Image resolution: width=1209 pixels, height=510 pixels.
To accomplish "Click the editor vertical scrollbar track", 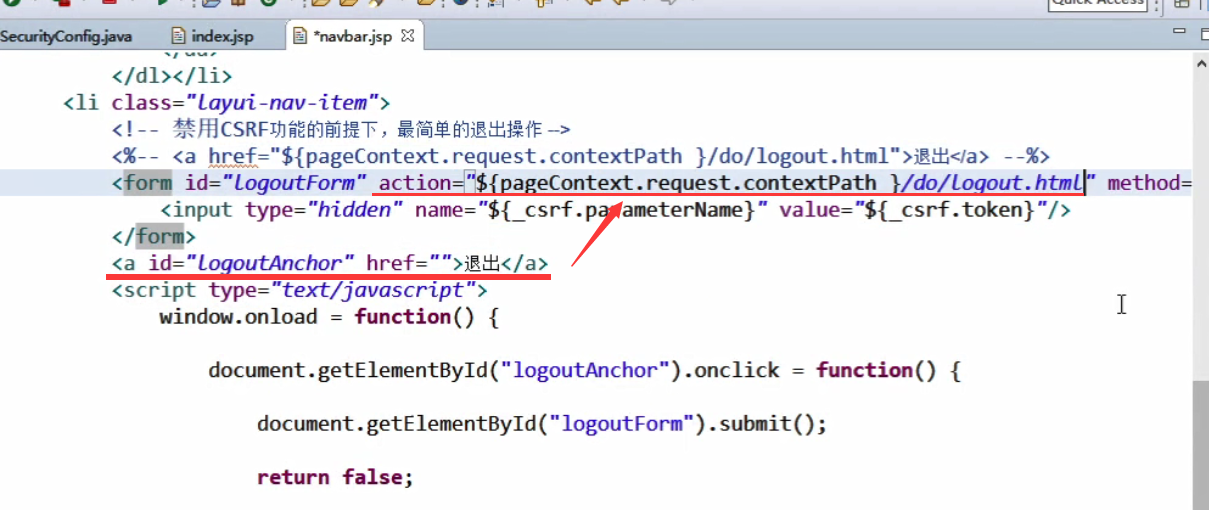I will pyautogui.click(x=1201, y=290).
